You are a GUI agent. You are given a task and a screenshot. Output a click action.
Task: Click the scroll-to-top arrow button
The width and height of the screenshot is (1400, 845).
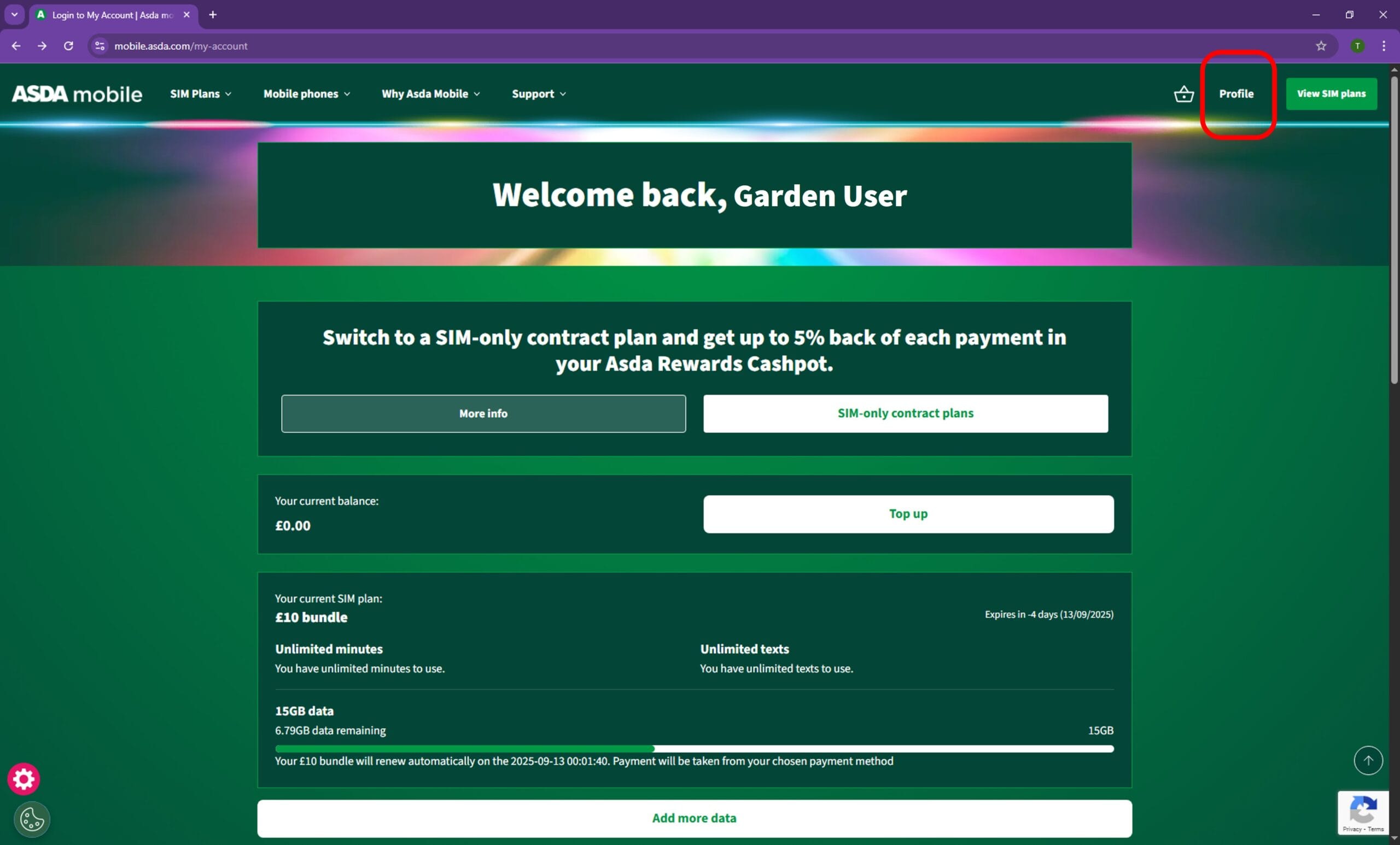click(1368, 760)
